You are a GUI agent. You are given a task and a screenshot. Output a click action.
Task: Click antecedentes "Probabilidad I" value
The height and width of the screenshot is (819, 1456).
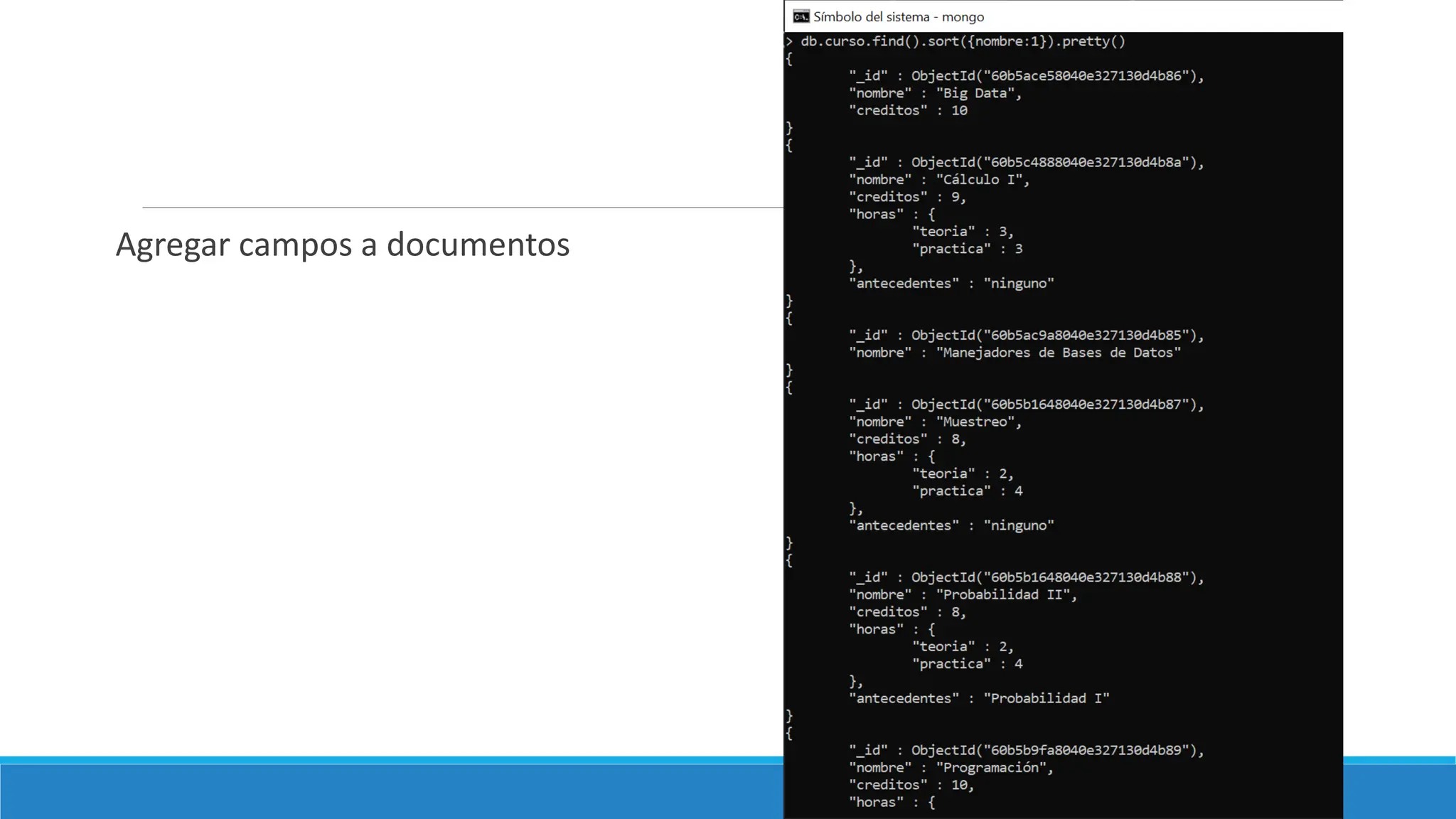pos(1046,698)
